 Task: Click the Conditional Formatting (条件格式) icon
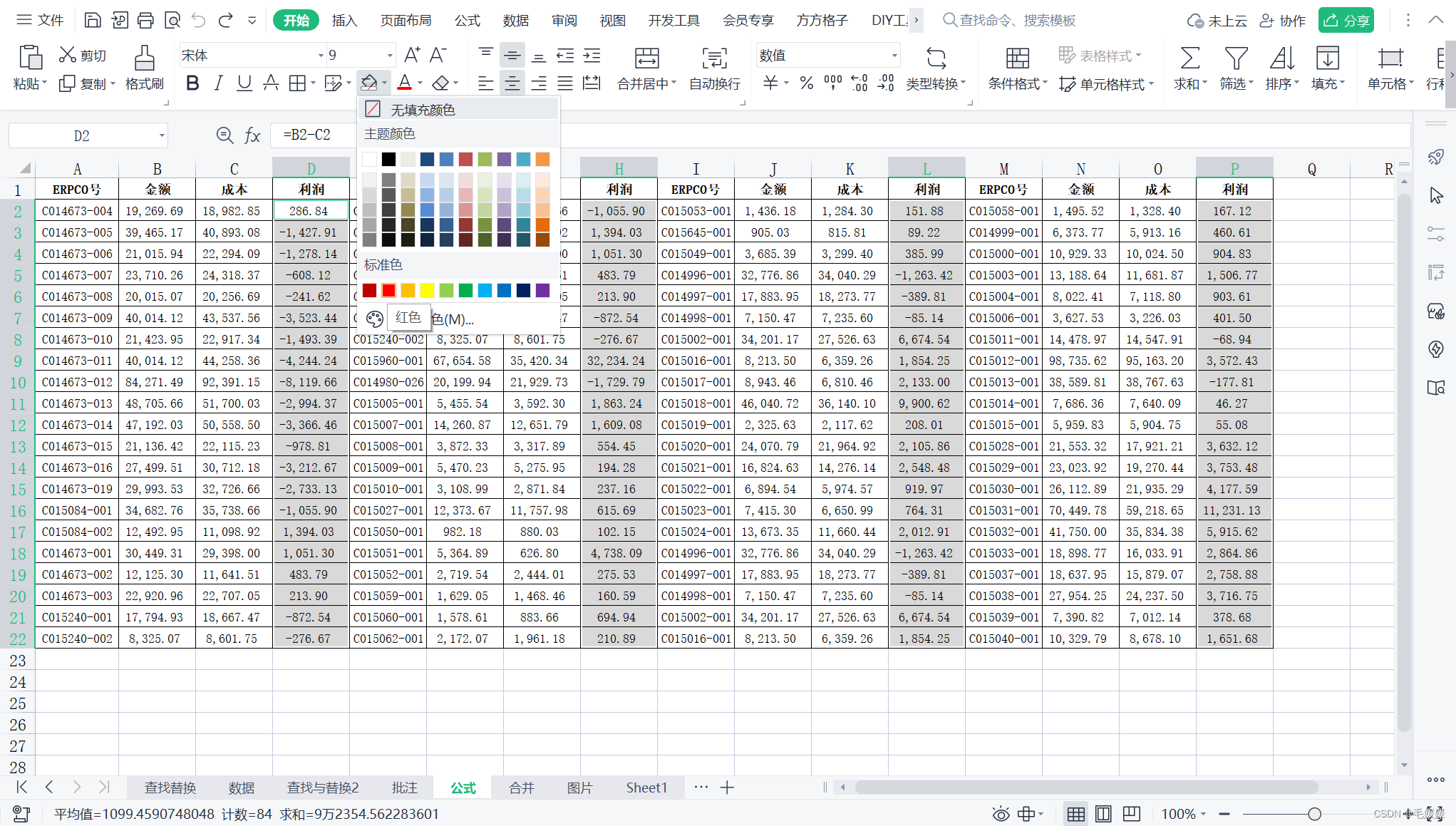(x=1017, y=58)
